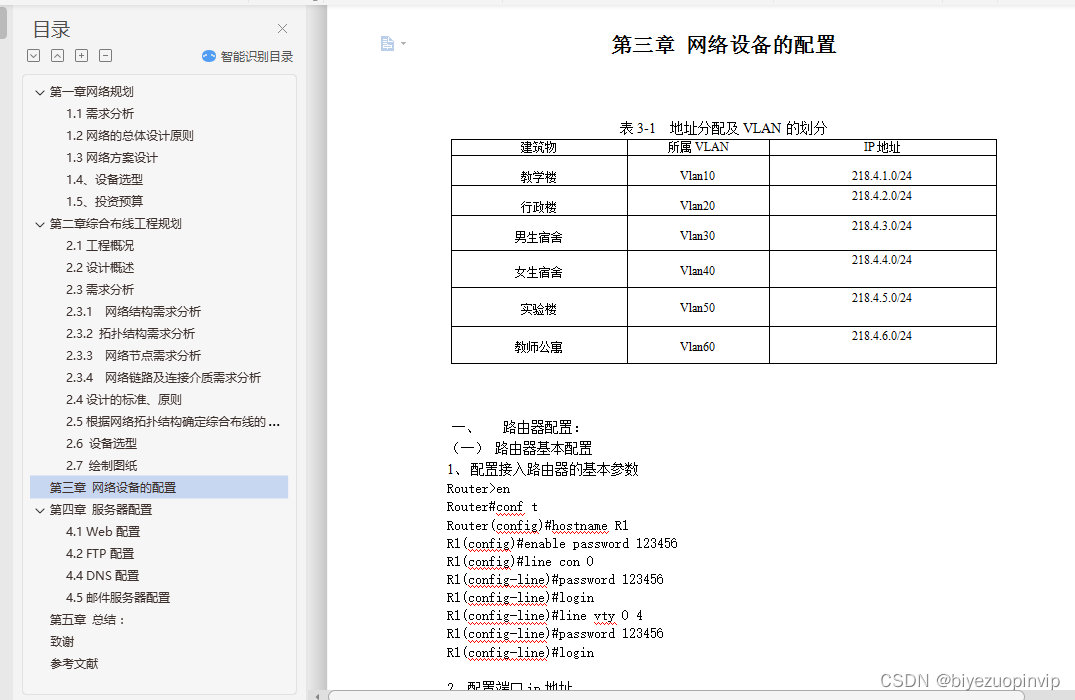Select 2.5 根据网络拓扑结构确定综合布线的 entry

click(173, 422)
